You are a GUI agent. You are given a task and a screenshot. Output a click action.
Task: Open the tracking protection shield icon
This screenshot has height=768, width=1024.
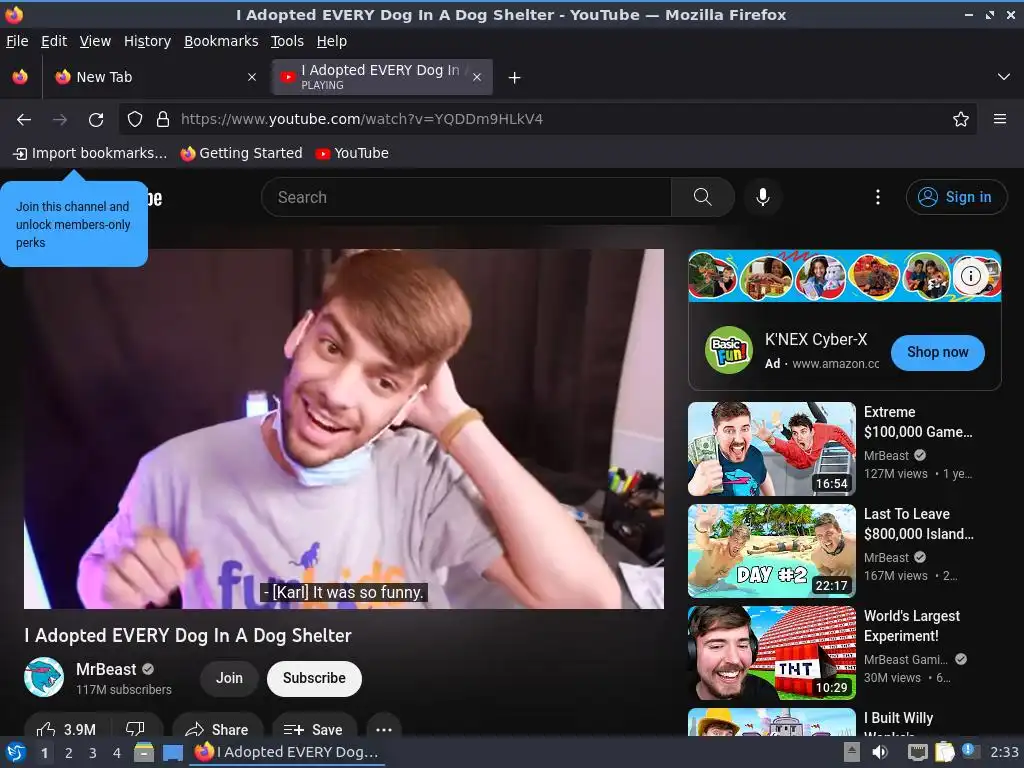[x=135, y=119]
